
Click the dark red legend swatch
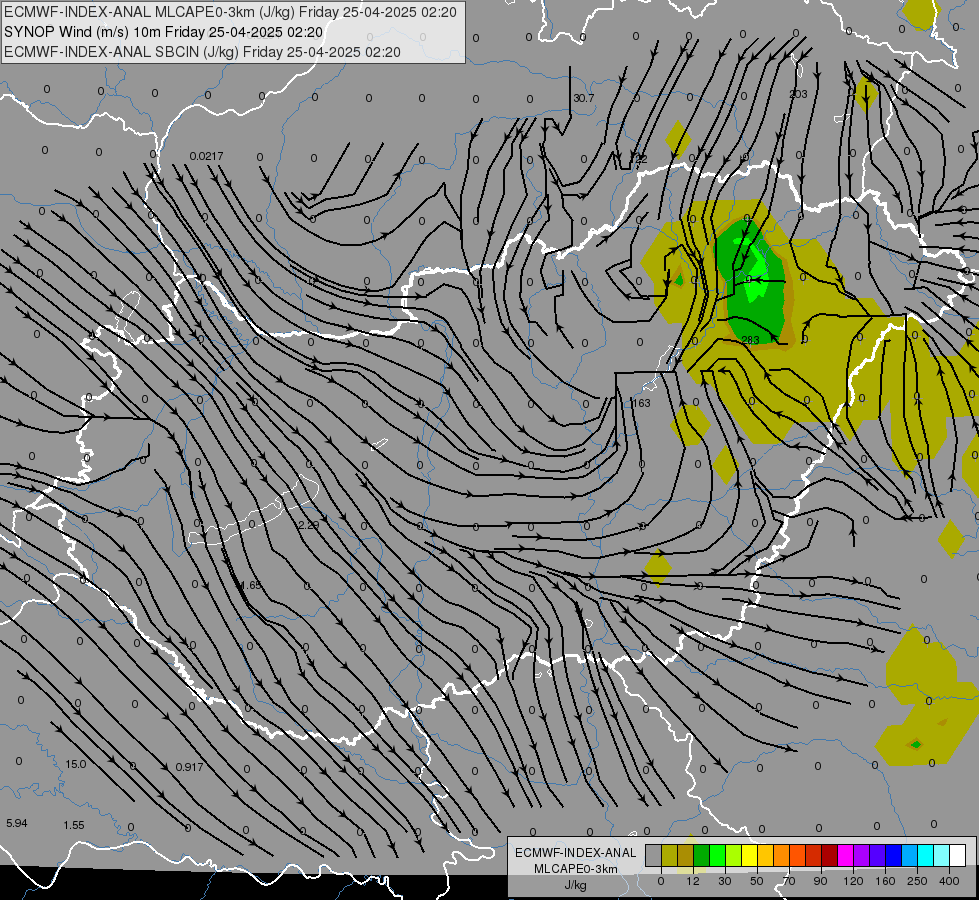pyautogui.click(x=830, y=855)
